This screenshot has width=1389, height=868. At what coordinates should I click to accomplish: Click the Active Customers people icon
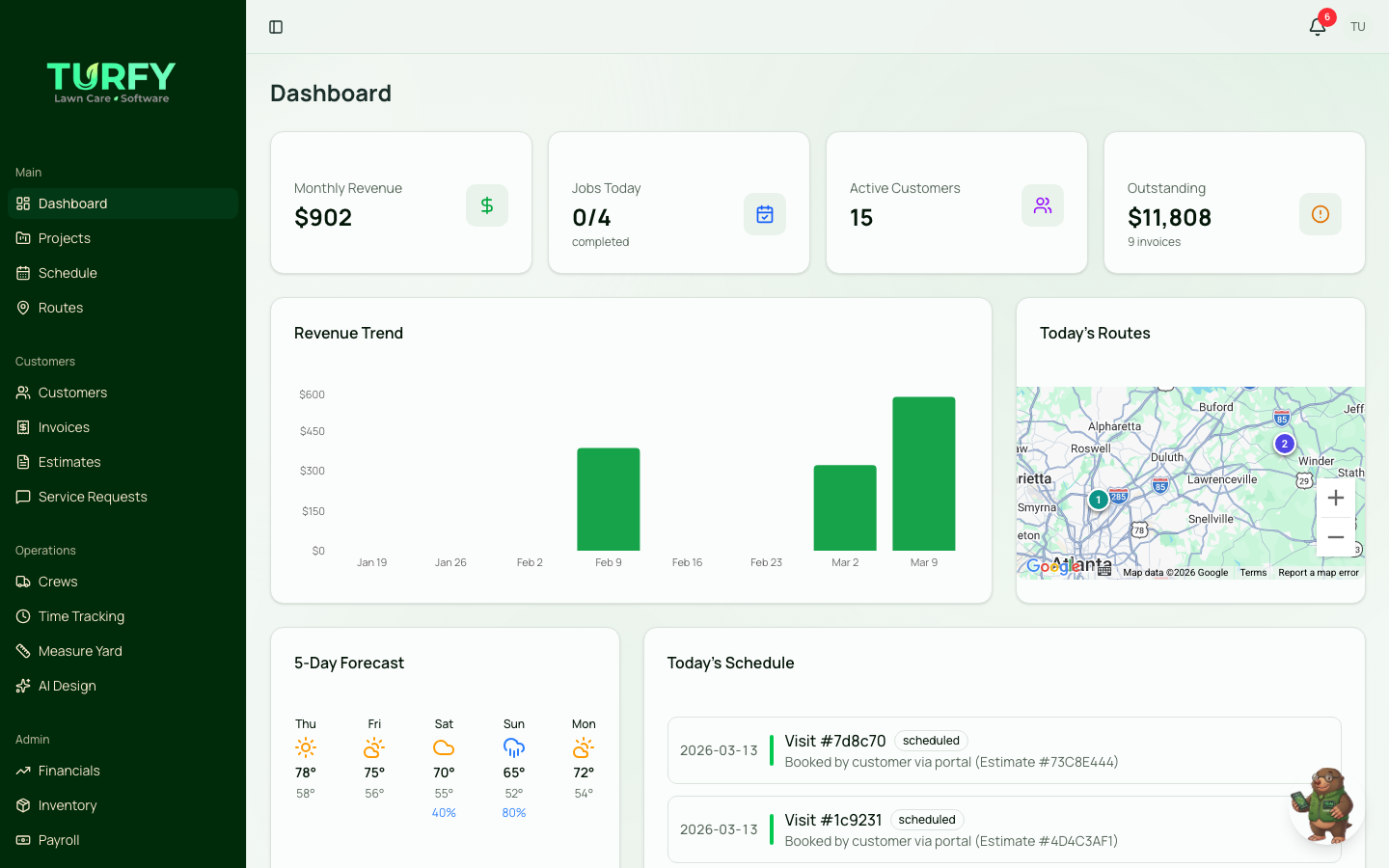1043,205
